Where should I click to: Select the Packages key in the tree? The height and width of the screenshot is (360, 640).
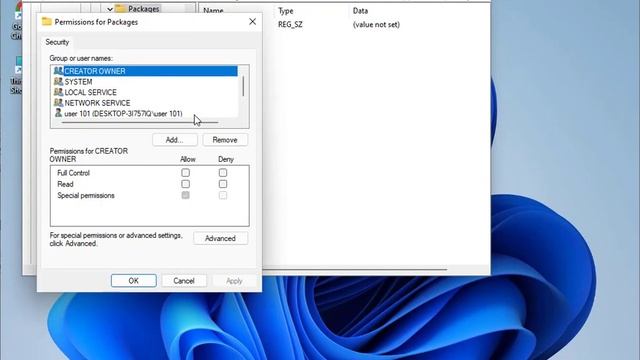[143, 9]
